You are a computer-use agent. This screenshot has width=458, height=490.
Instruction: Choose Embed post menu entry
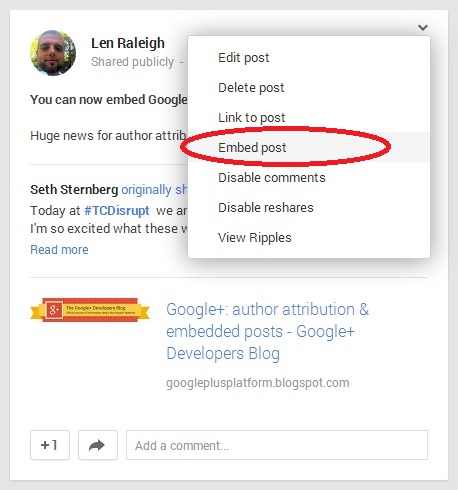pyautogui.click(x=309, y=147)
